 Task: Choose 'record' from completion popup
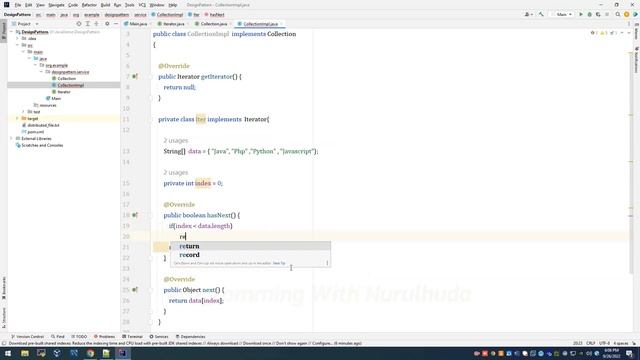pos(250,255)
